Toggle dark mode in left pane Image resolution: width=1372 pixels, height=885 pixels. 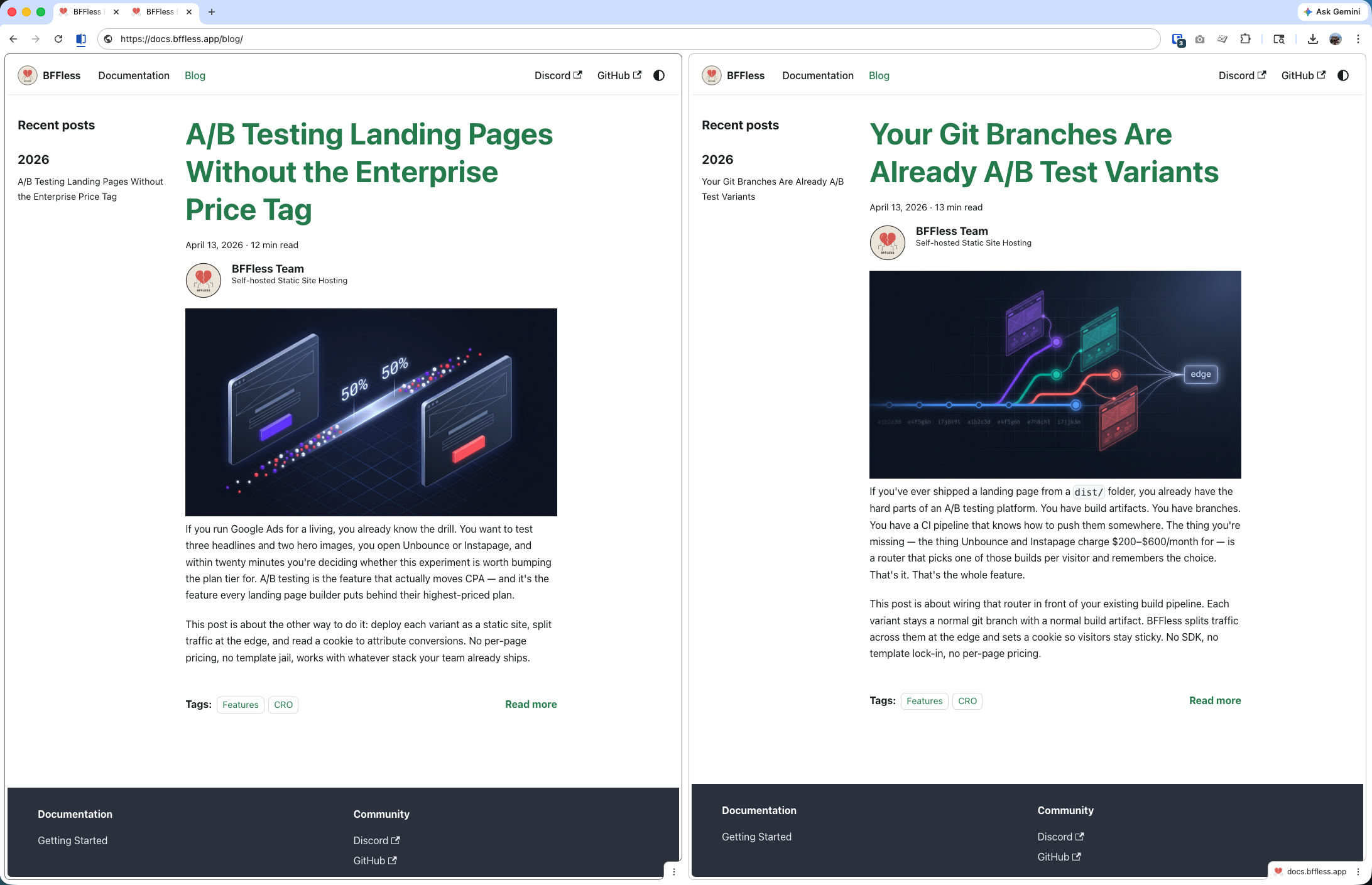click(659, 75)
